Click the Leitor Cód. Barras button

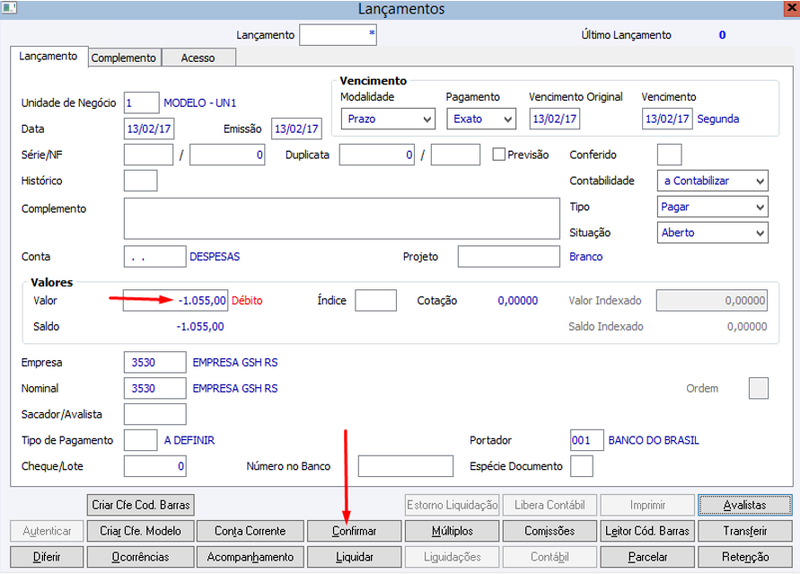(x=647, y=531)
